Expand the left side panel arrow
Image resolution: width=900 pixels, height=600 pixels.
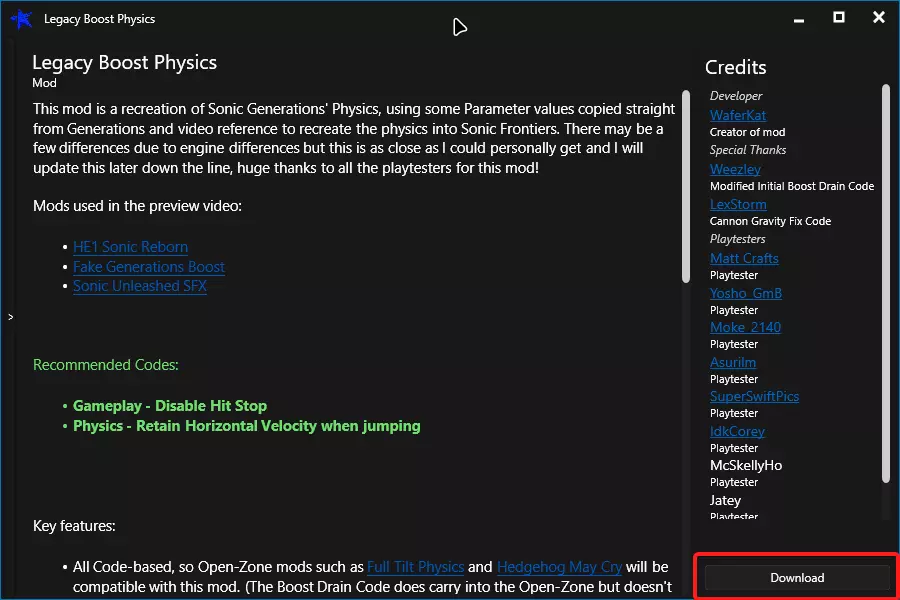(x=10, y=317)
